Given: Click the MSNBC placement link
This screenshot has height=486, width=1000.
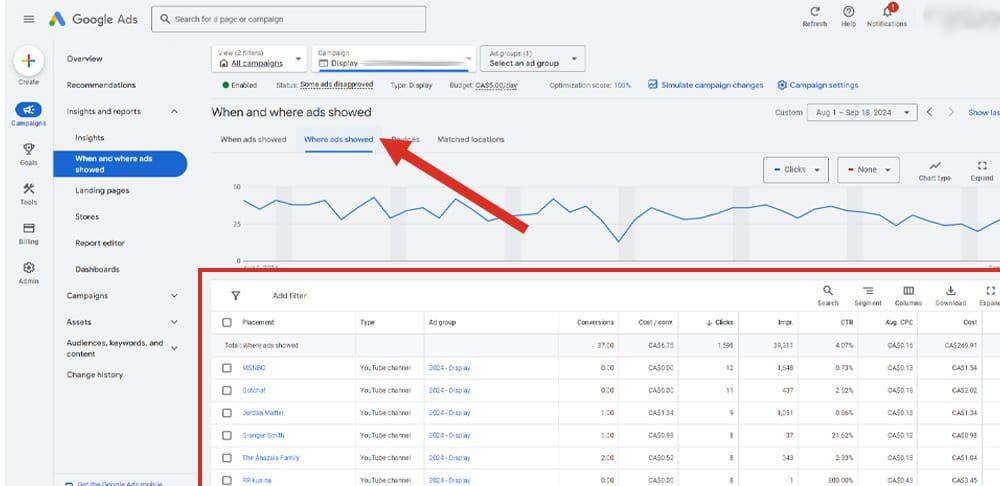Looking at the screenshot, I should click(253, 368).
